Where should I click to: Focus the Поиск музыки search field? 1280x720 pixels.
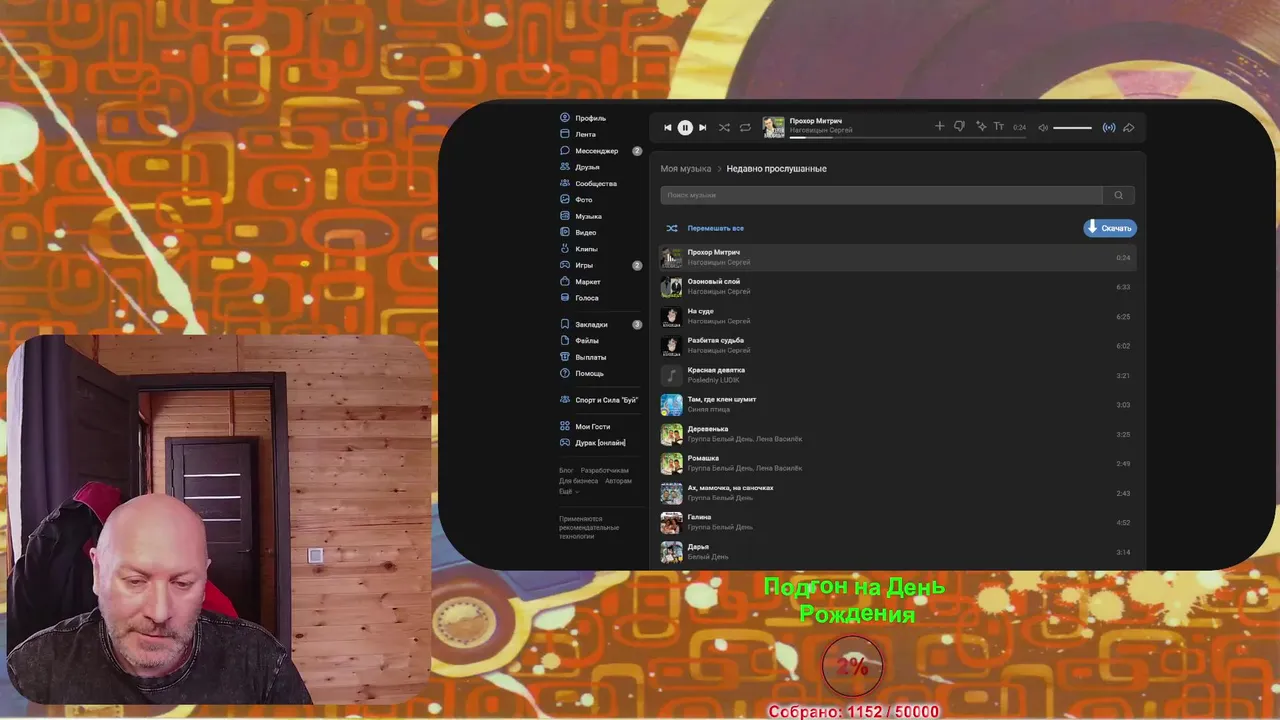pyautogui.click(x=881, y=195)
